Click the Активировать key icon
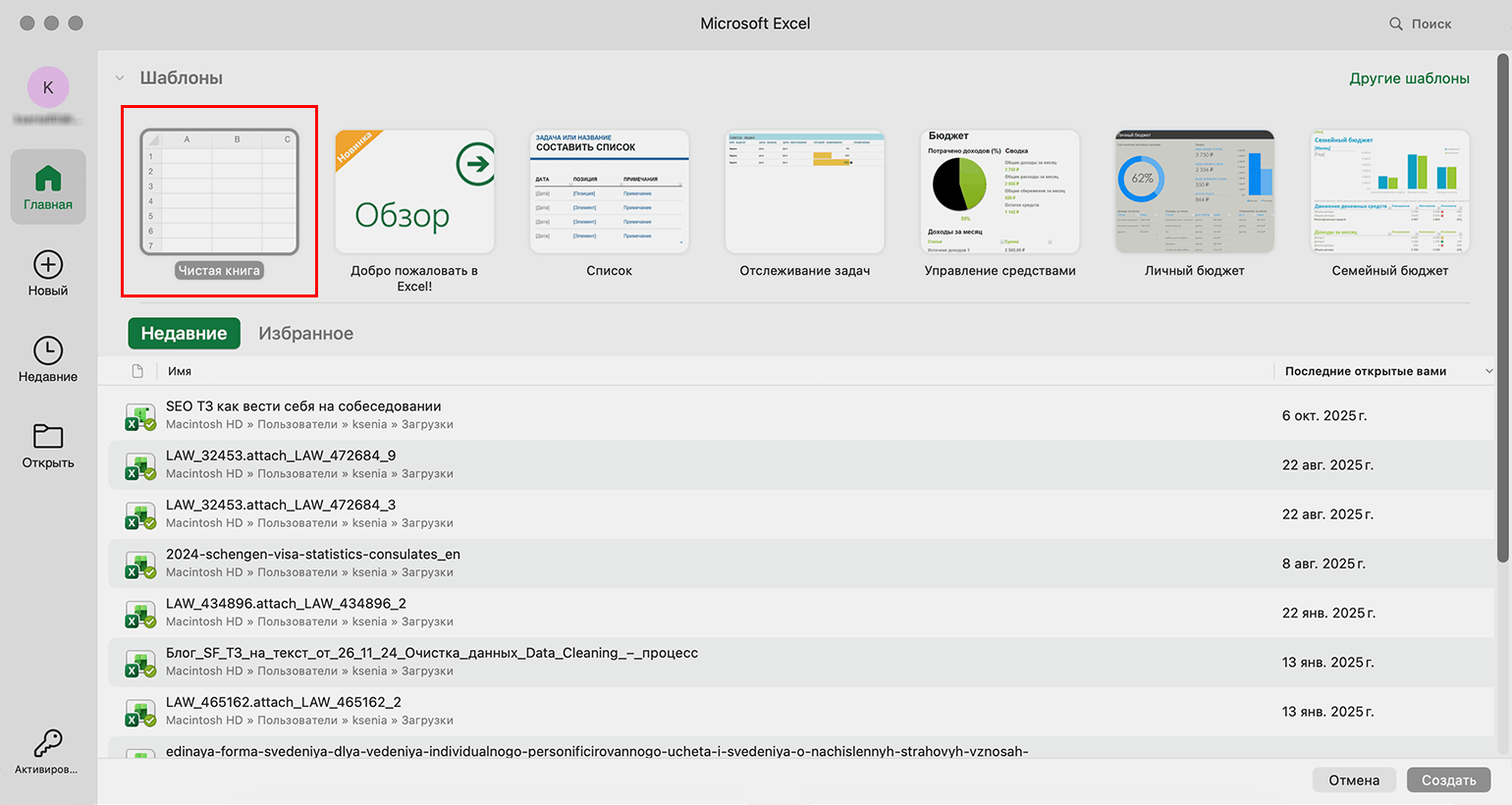The image size is (1512, 805). pos(48,742)
